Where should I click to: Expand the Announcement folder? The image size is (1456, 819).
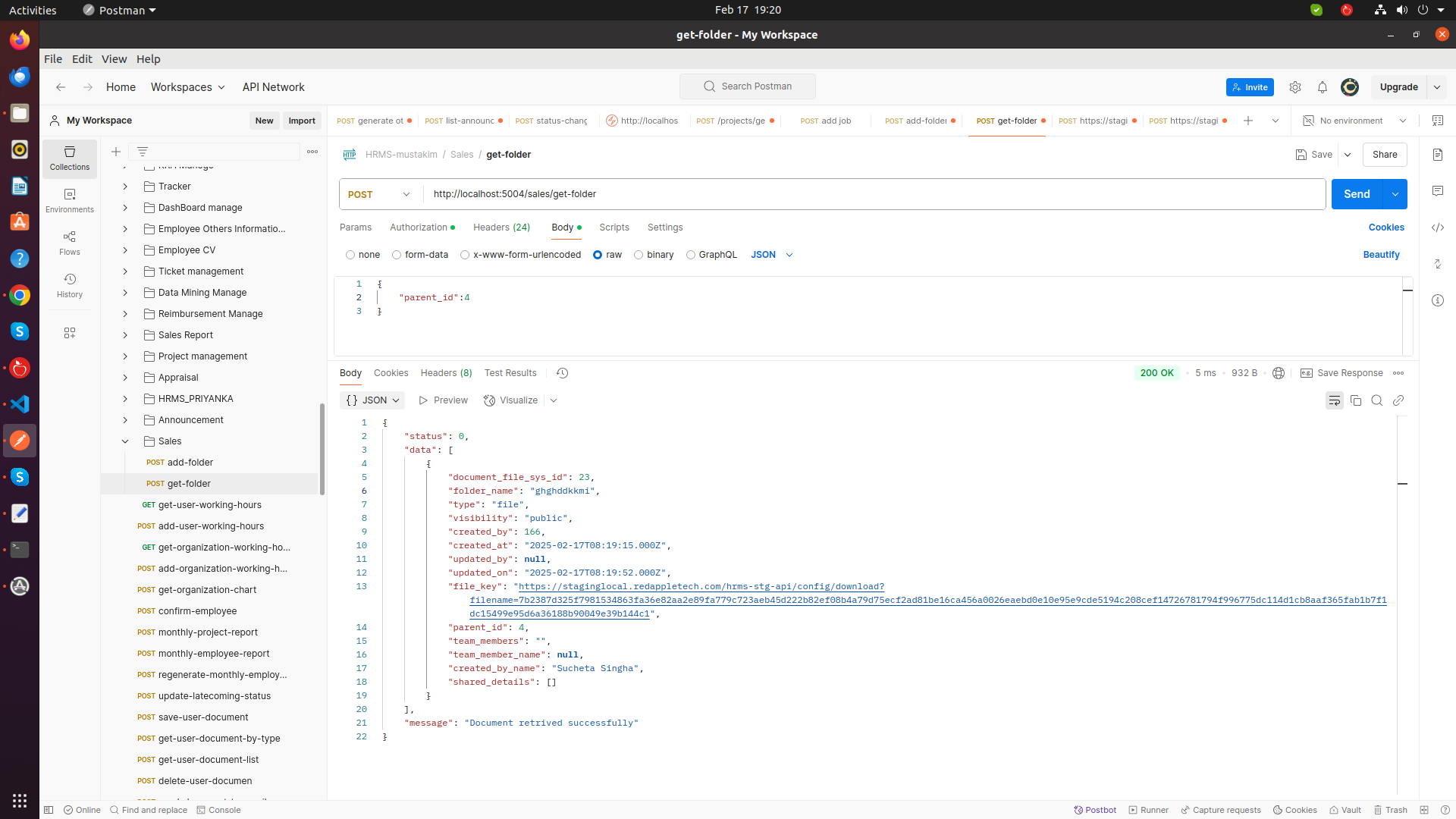coord(125,420)
